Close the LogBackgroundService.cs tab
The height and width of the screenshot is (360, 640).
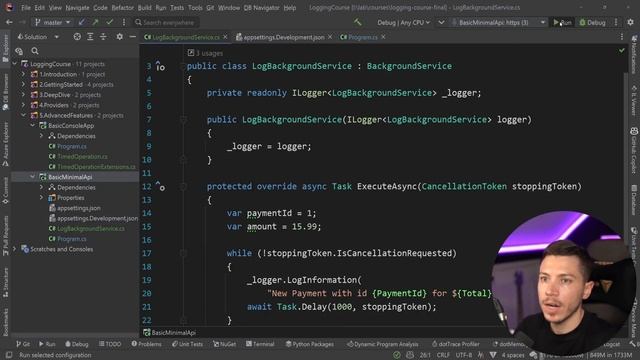225,37
